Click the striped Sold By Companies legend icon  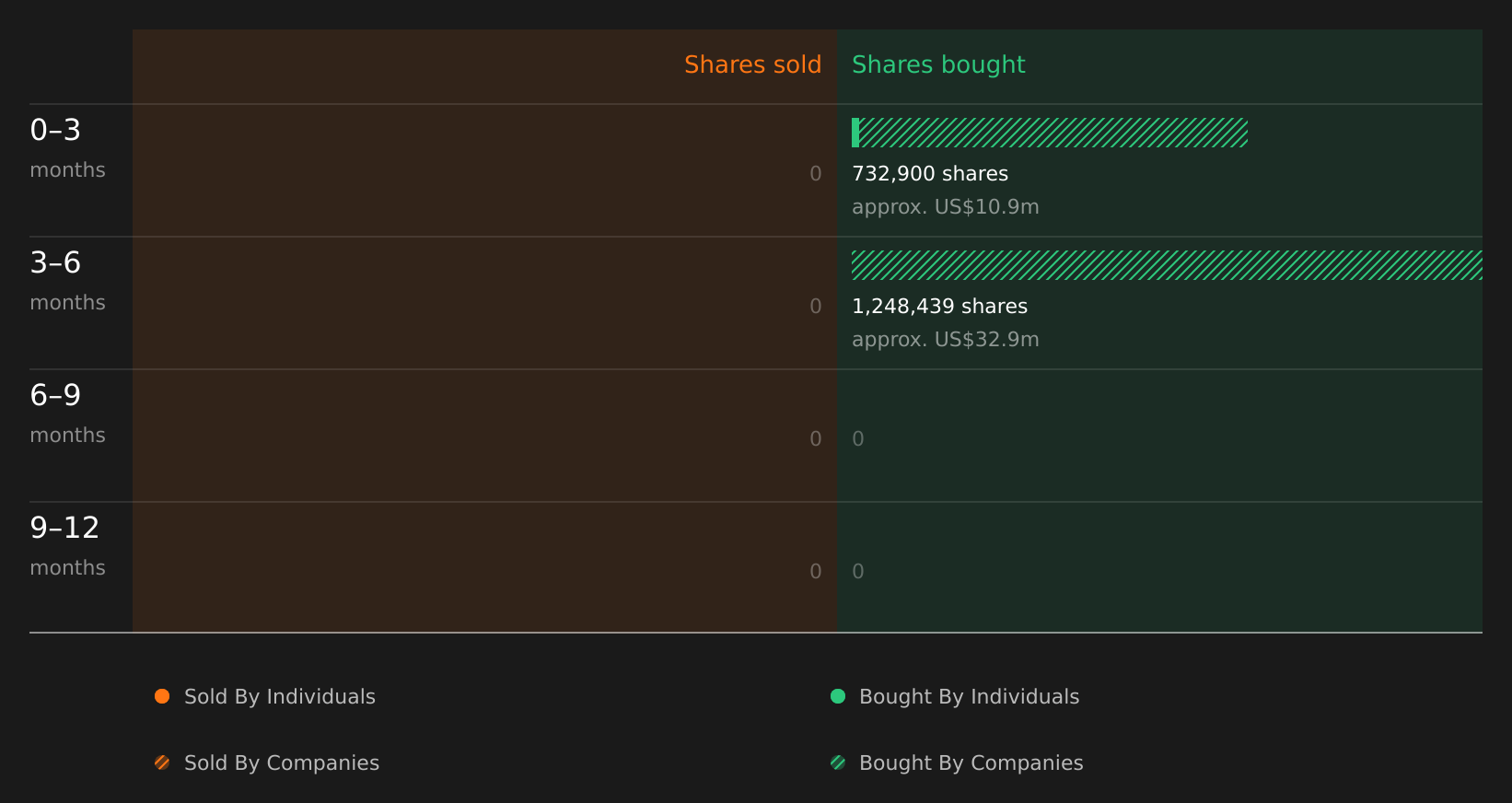(162, 762)
